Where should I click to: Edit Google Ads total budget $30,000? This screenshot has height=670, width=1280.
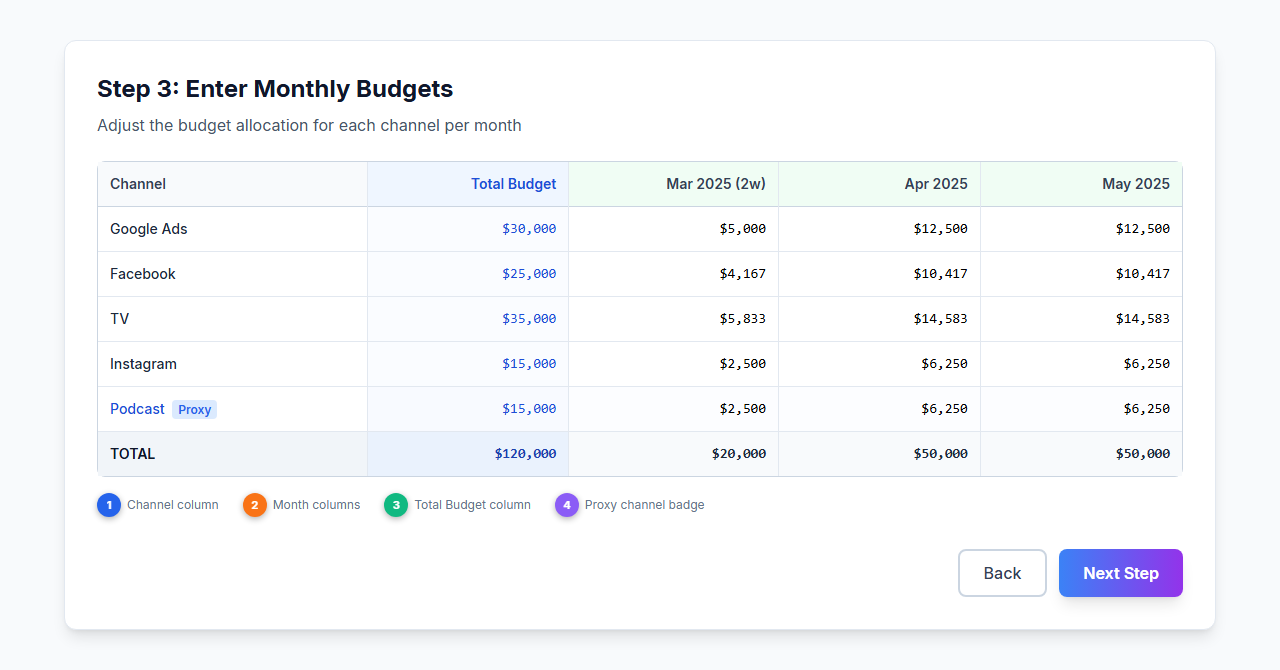[468, 229]
